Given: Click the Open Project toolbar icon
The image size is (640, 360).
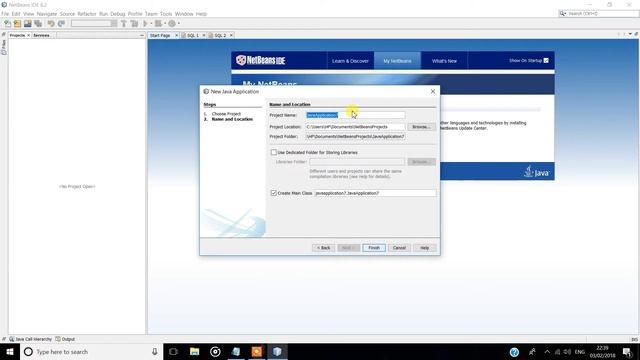Looking at the screenshot, I should 27,24.
